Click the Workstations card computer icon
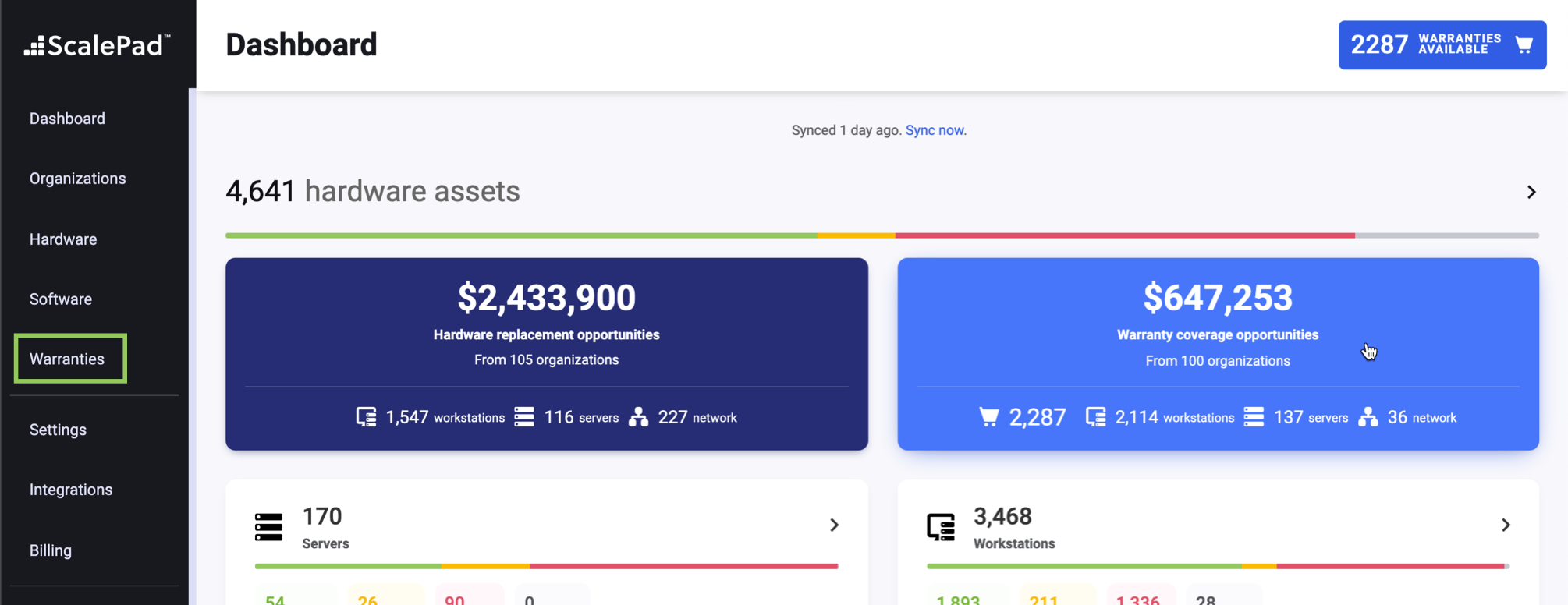This screenshot has width=1568, height=605. pos(941,527)
